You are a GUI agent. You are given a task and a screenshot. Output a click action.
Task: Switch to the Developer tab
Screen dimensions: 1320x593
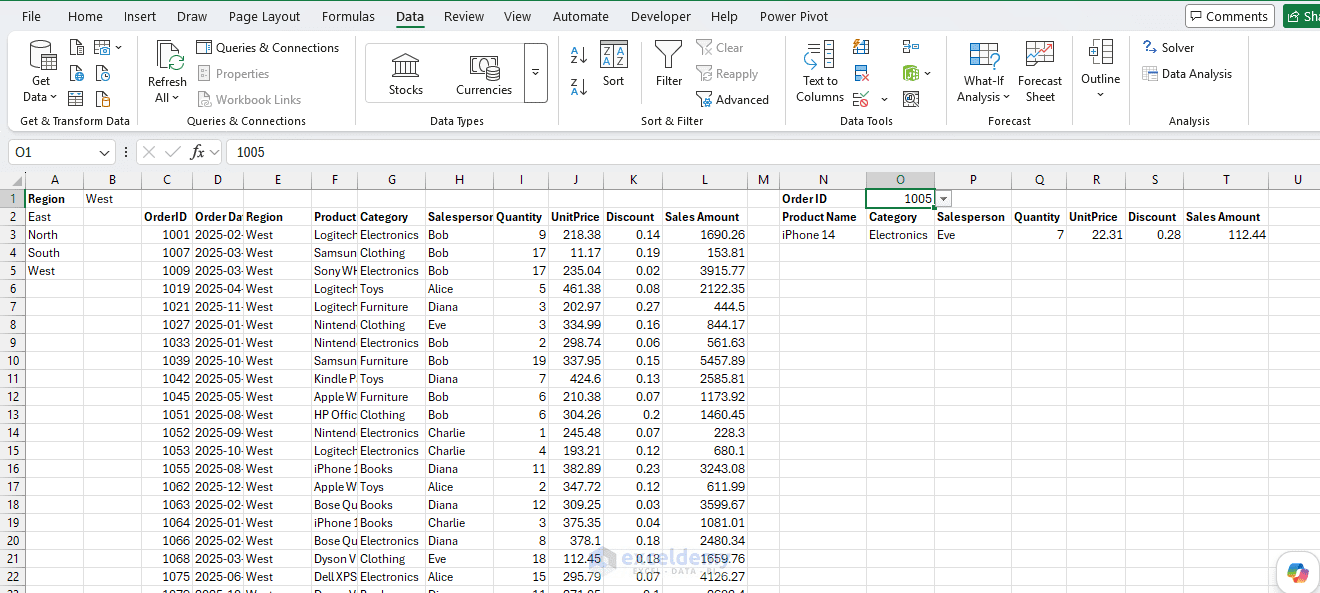tap(661, 16)
